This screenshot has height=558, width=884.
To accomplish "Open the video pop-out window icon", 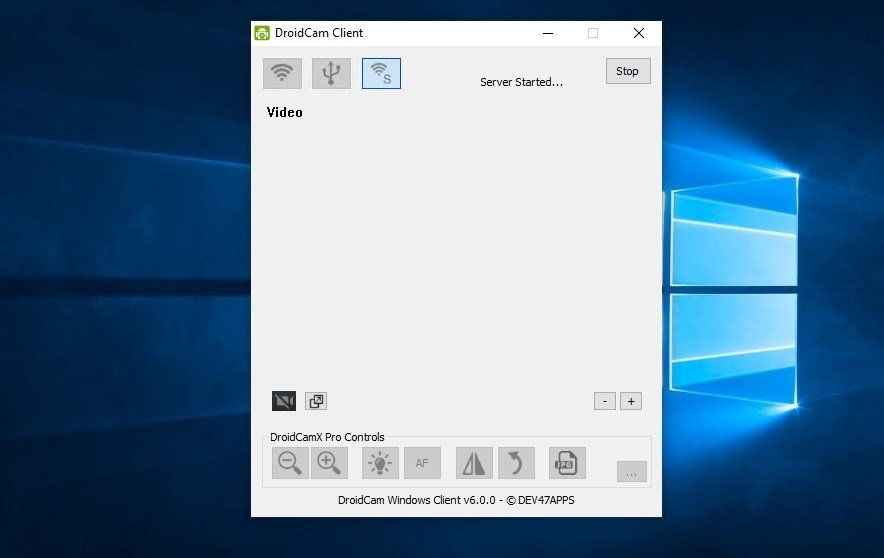I will [x=316, y=401].
